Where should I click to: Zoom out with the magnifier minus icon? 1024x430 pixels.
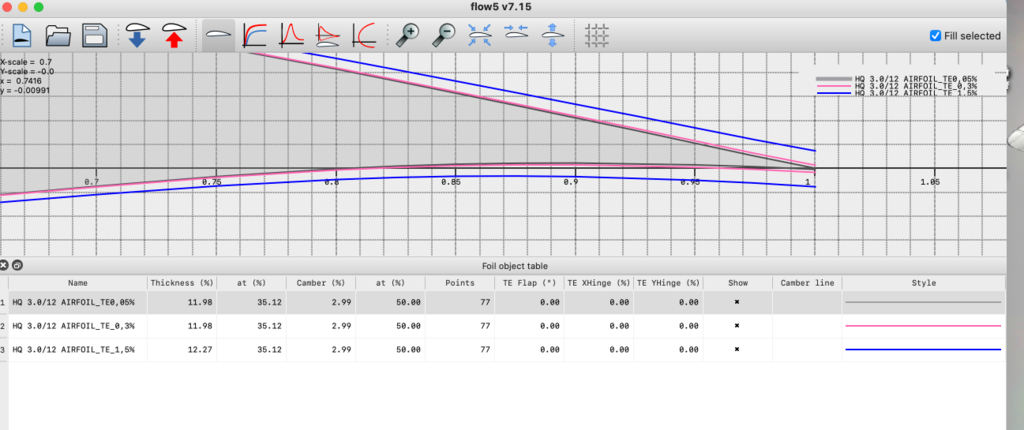(443, 36)
